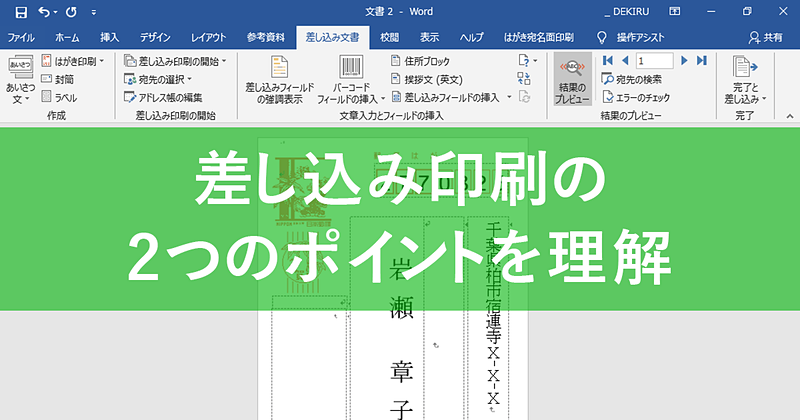
Task: Click the 操作アシスト lightbulb search box
Action: point(631,37)
